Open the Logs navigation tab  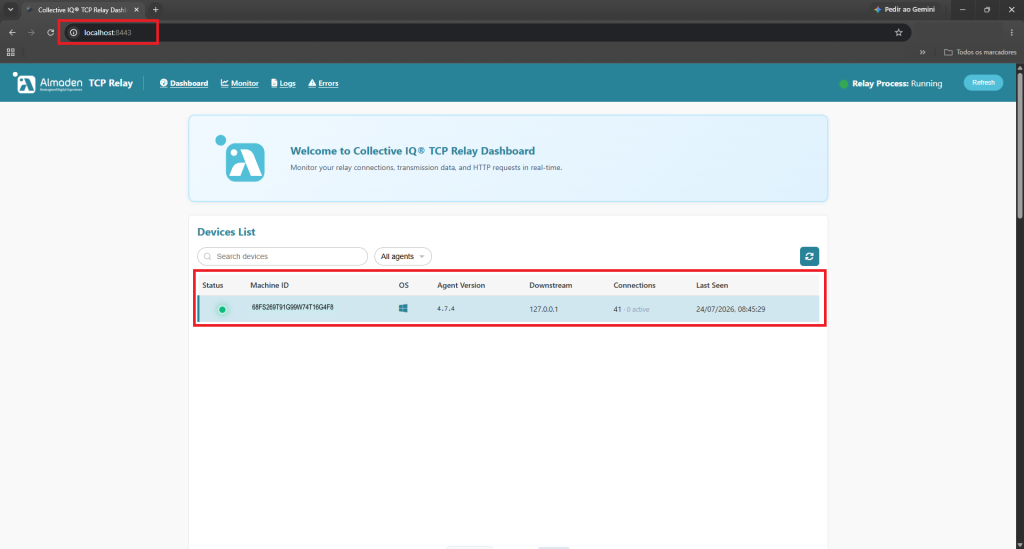coord(283,83)
